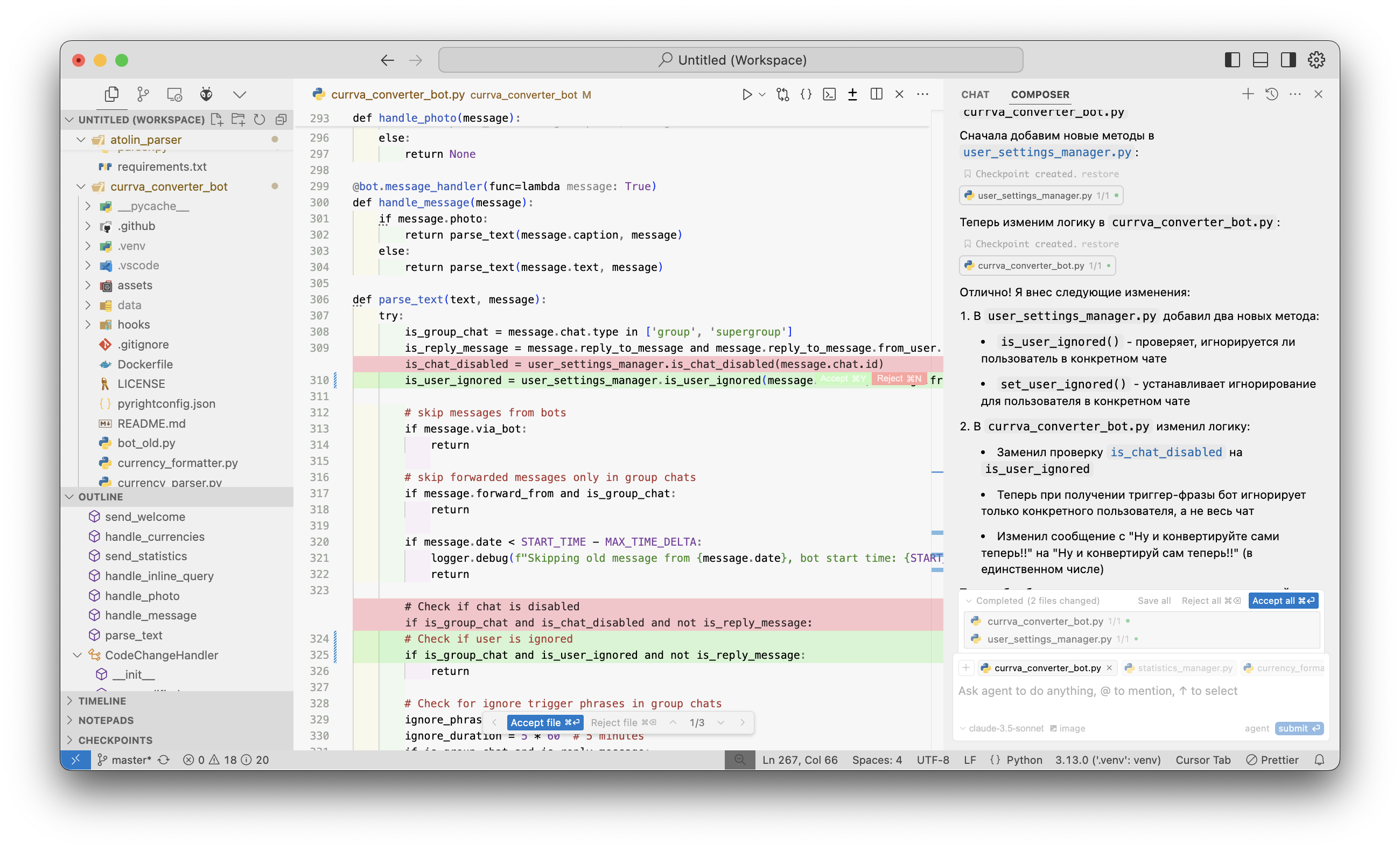
Task: Toggle the secondary side bar layout icon
Action: (x=1288, y=60)
